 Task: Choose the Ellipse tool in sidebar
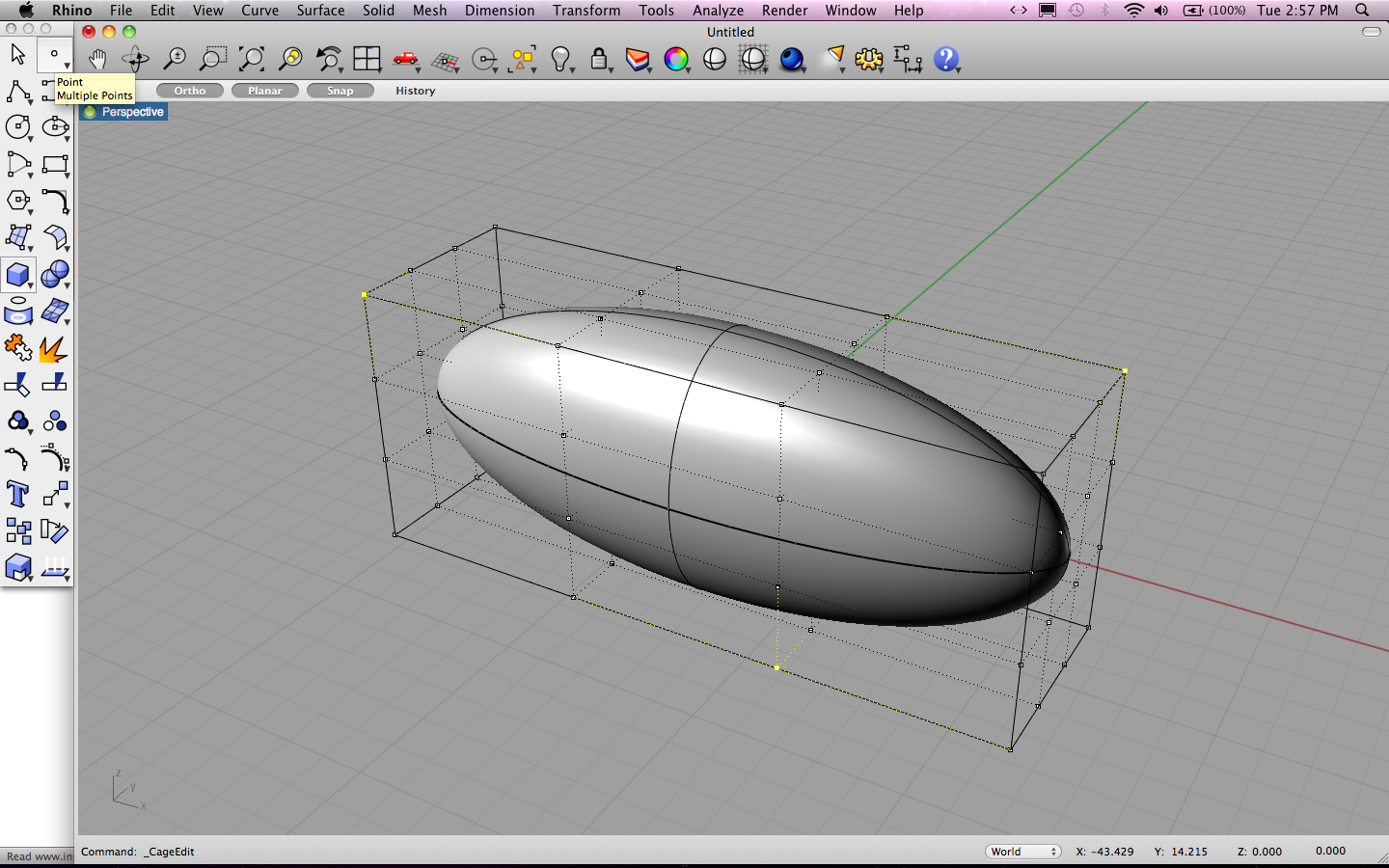[55, 127]
